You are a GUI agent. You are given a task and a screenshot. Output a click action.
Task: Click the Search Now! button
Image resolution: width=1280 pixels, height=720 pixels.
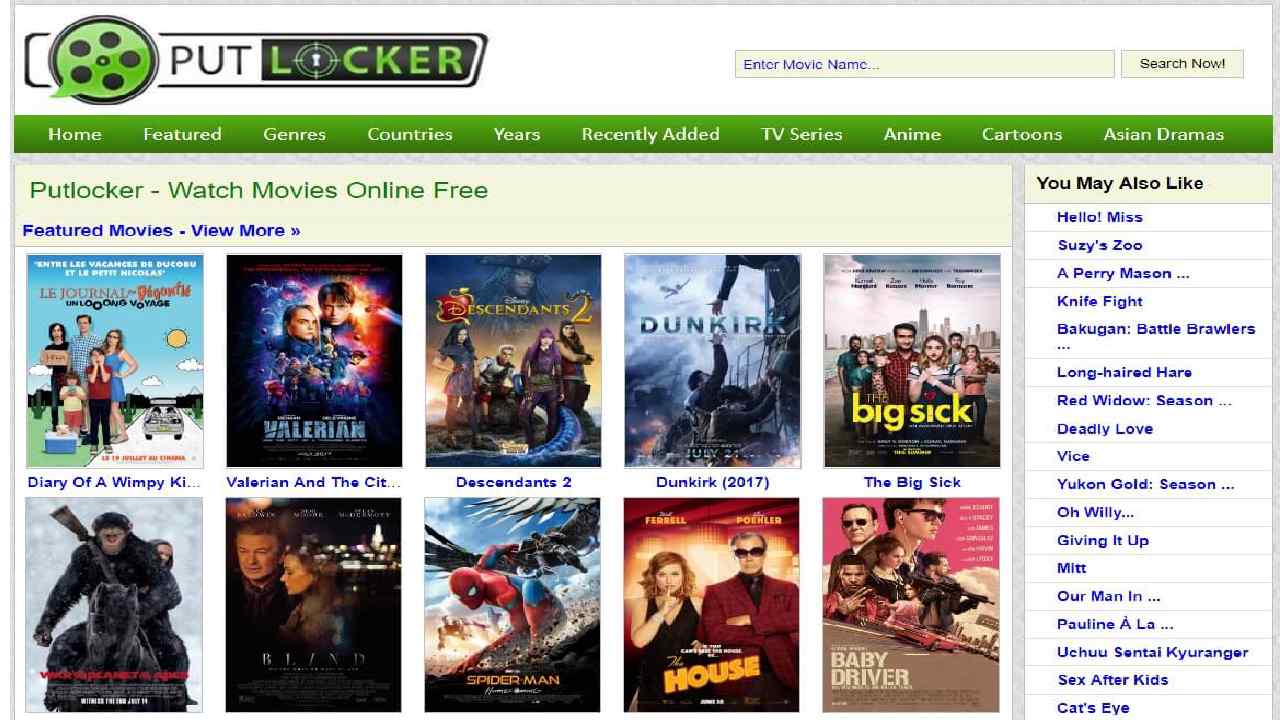coord(1182,64)
